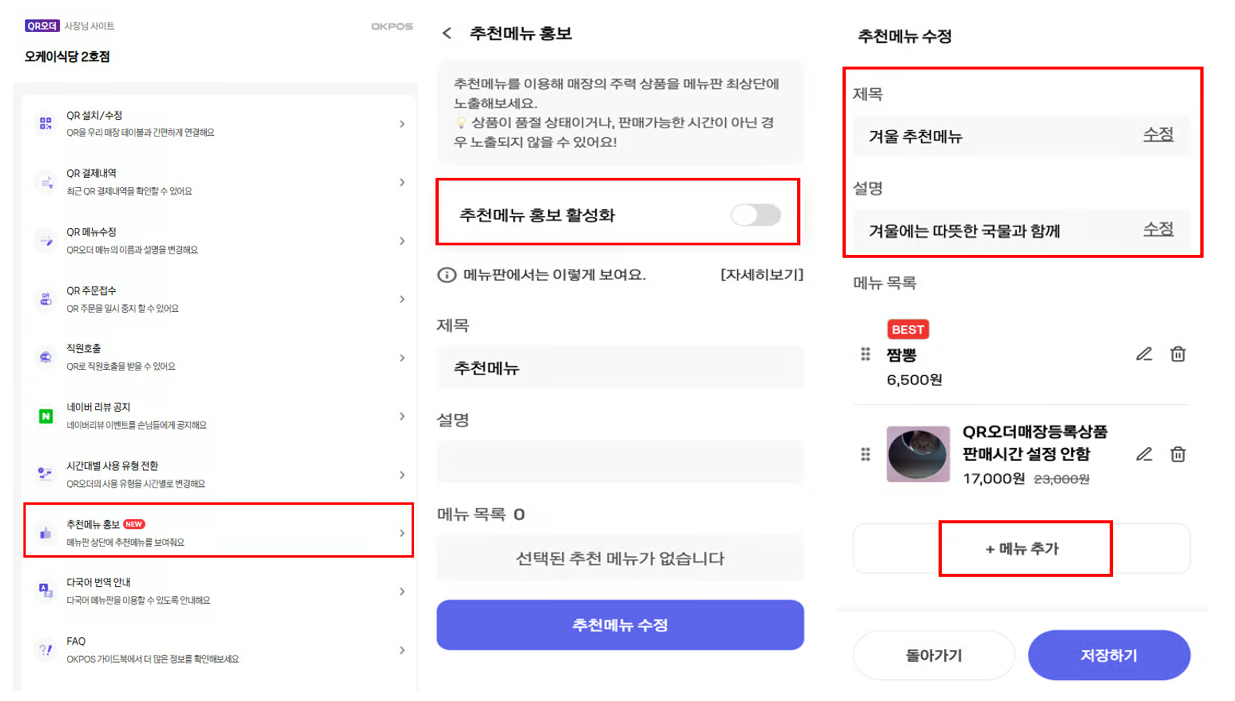Click the info icon next to 메뉴판에서는 이렇게 보여요

447,275
